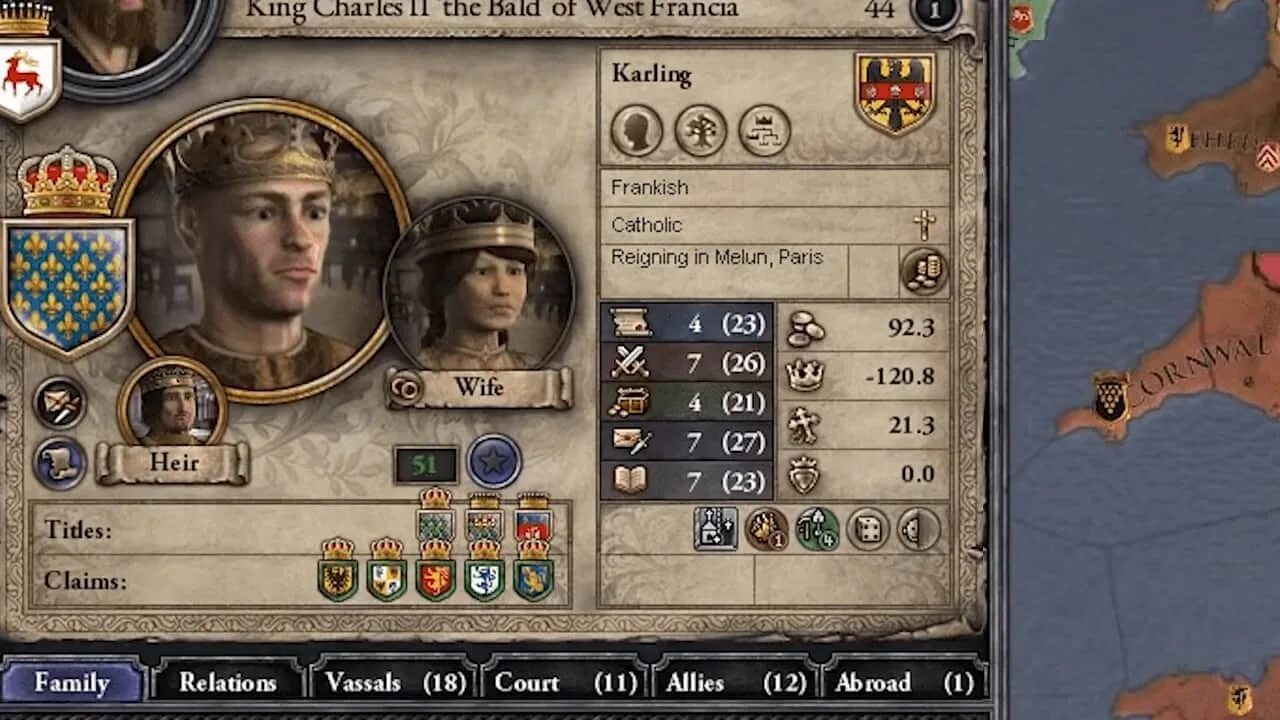This screenshot has height=720, width=1280.
Task: Open the Heir's portrait
Action: [172, 404]
